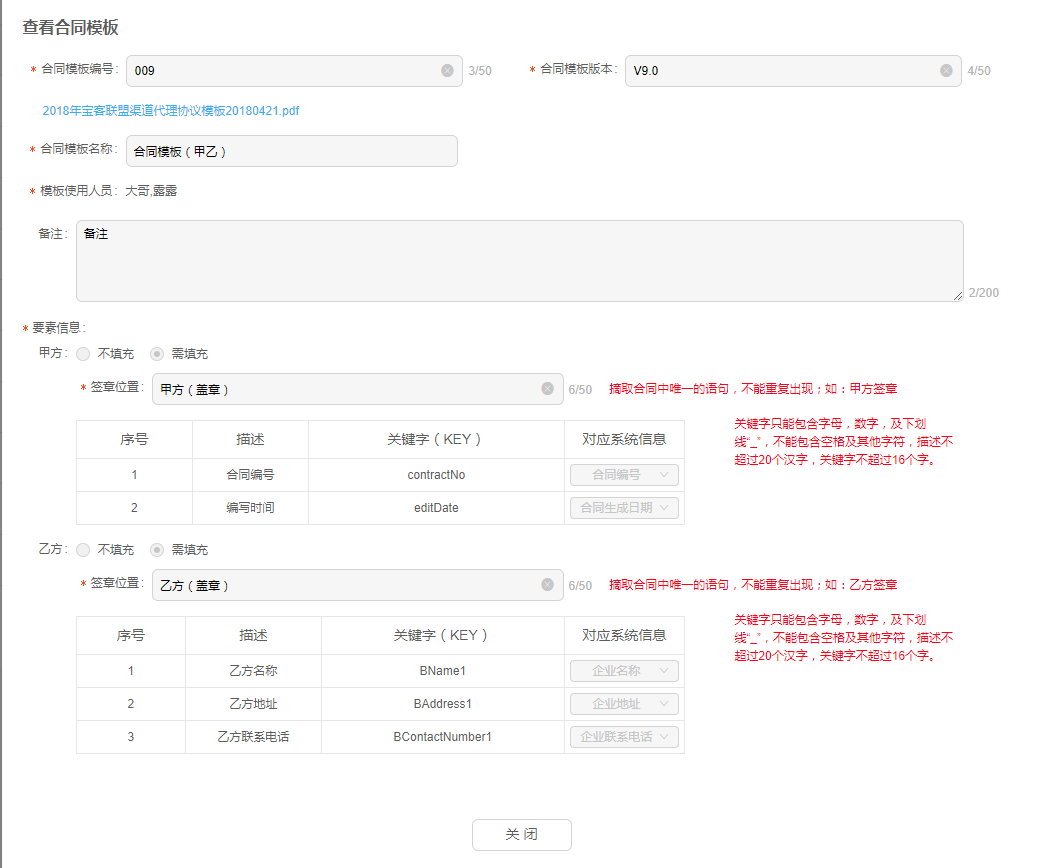The height and width of the screenshot is (868, 1041).
Task: Expand the 企业名称 dropdown
Action: tap(624, 671)
